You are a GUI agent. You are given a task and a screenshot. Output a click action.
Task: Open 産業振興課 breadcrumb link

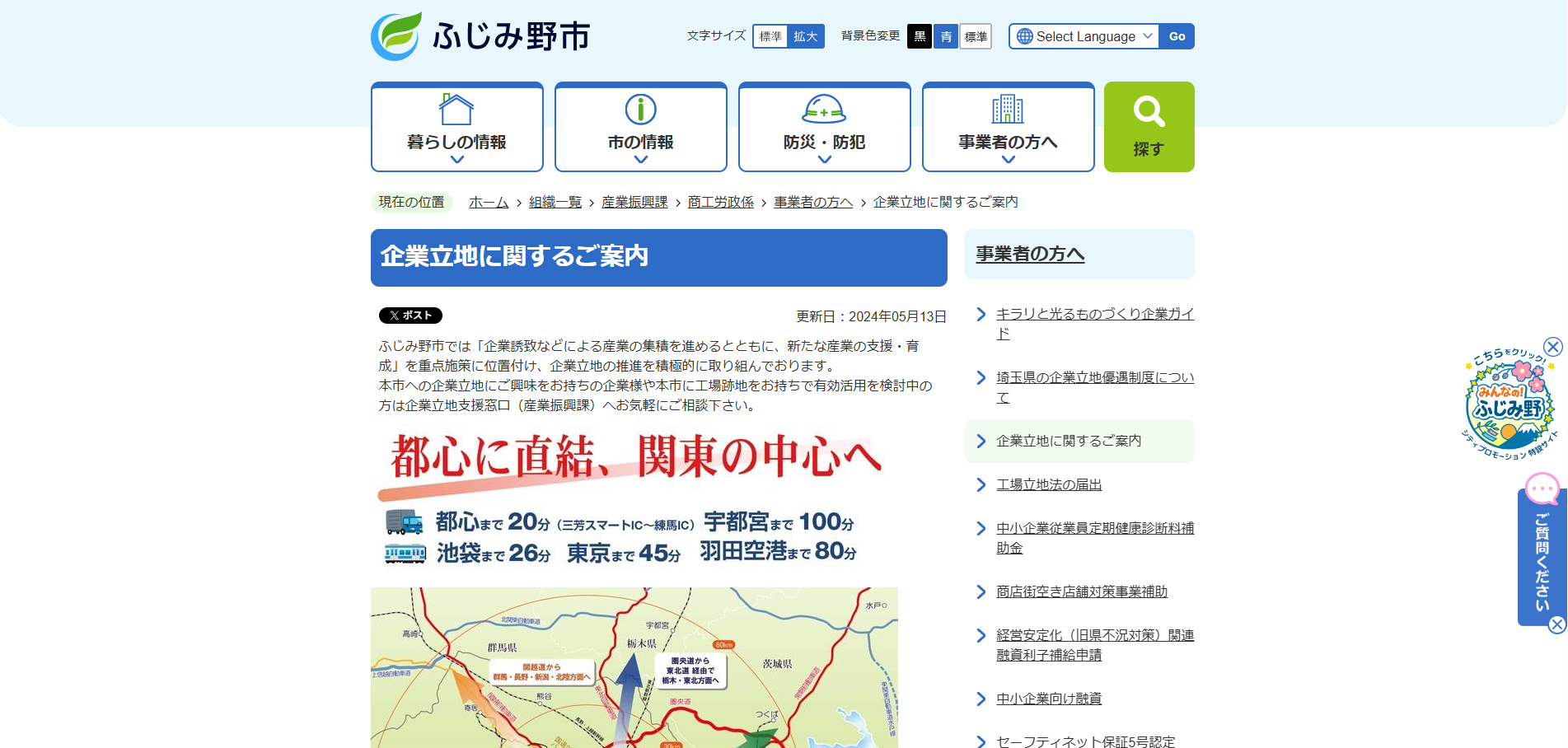coord(634,202)
